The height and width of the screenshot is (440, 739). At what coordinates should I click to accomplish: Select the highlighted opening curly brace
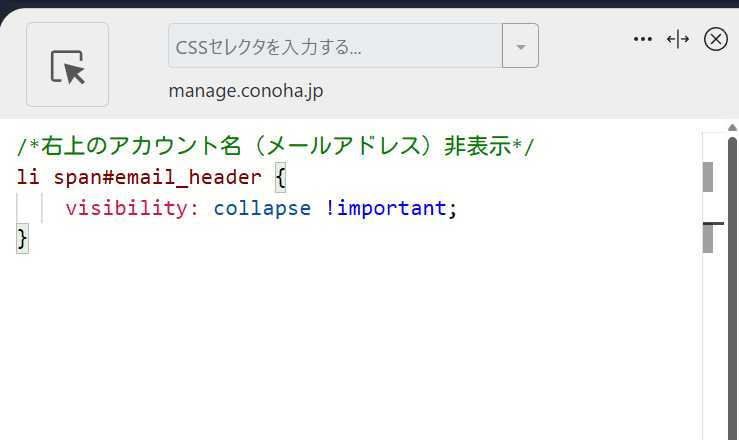(x=280, y=178)
